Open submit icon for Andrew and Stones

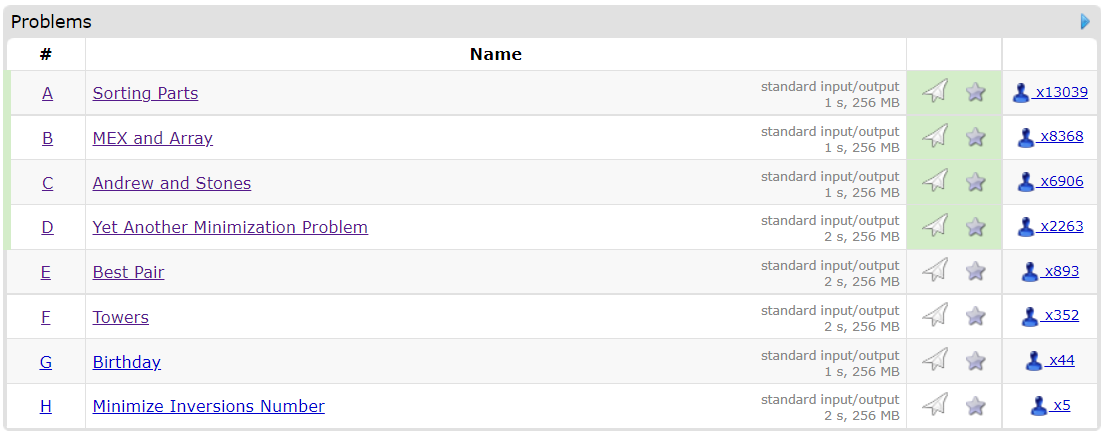pyautogui.click(x=935, y=181)
